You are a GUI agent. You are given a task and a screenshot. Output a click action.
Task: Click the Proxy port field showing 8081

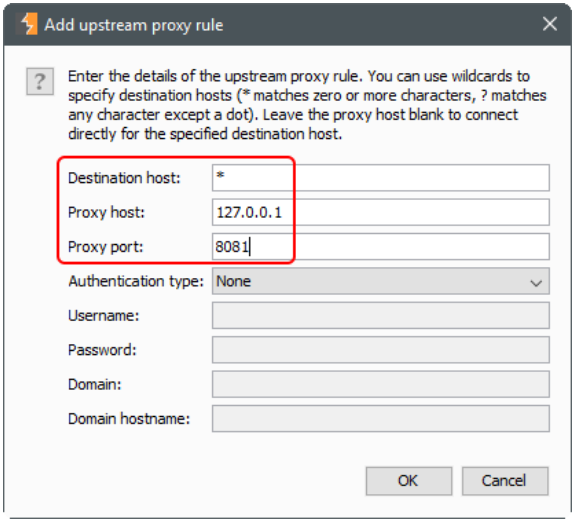coord(380,246)
